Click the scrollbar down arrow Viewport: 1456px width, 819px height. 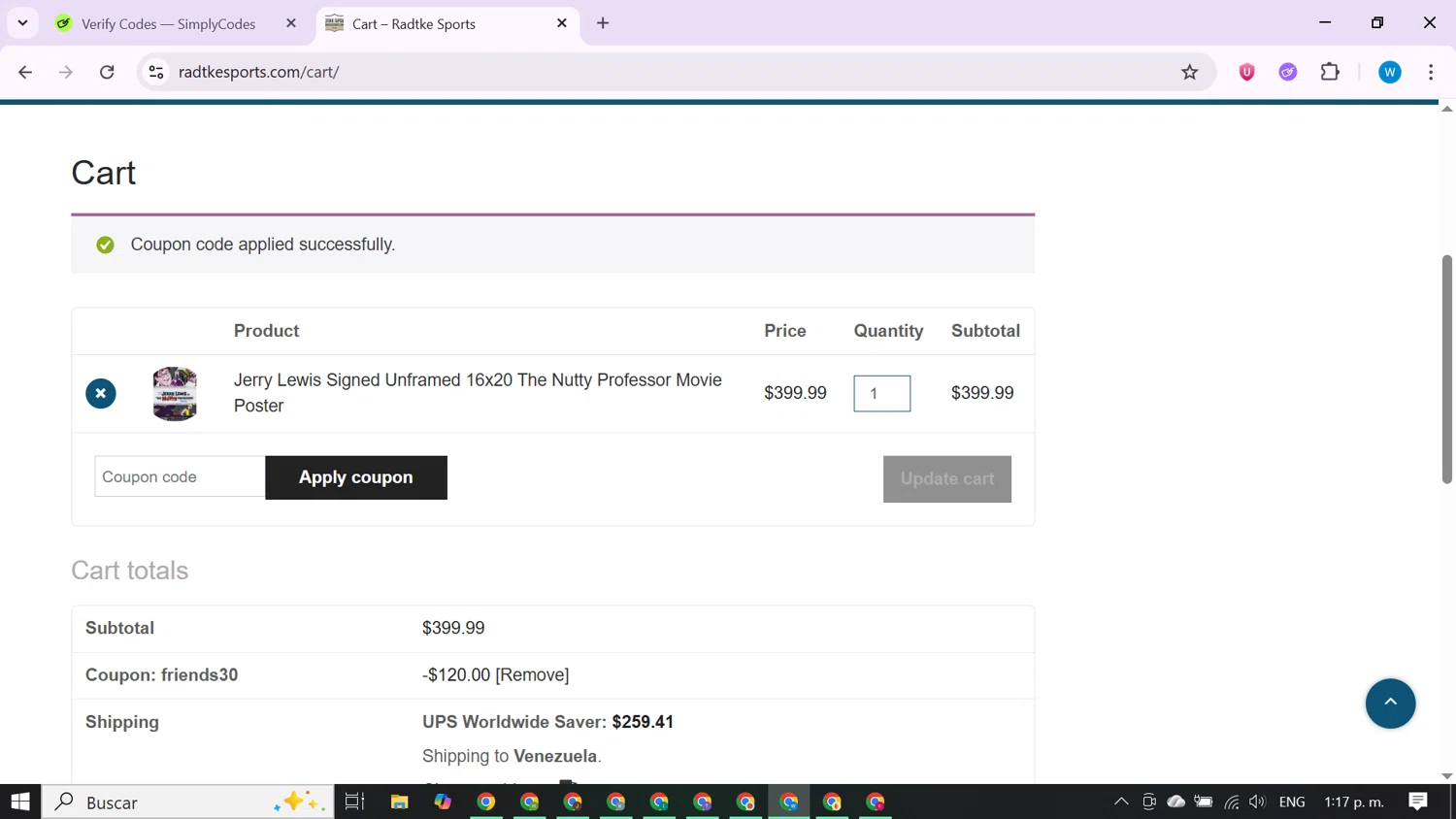tap(1447, 776)
